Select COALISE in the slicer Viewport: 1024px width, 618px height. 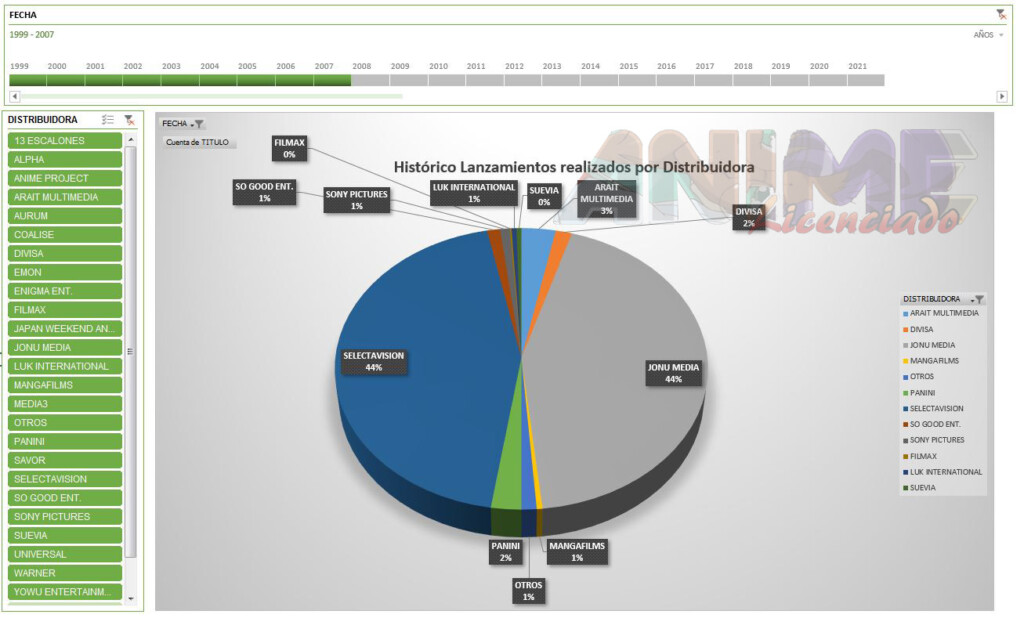pos(65,235)
